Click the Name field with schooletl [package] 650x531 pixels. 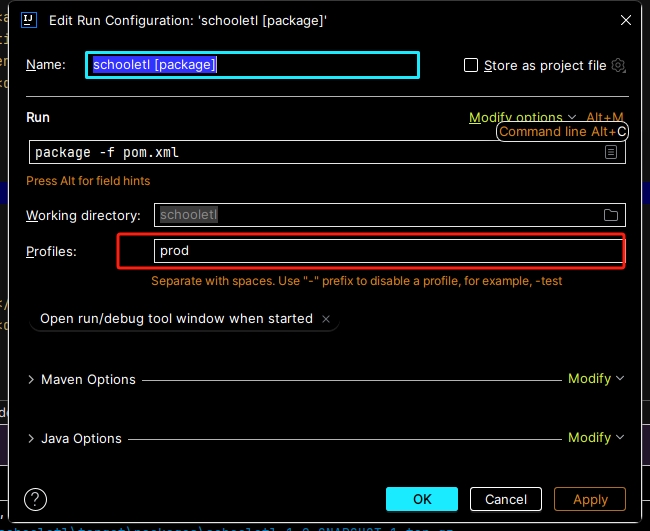[252, 65]
